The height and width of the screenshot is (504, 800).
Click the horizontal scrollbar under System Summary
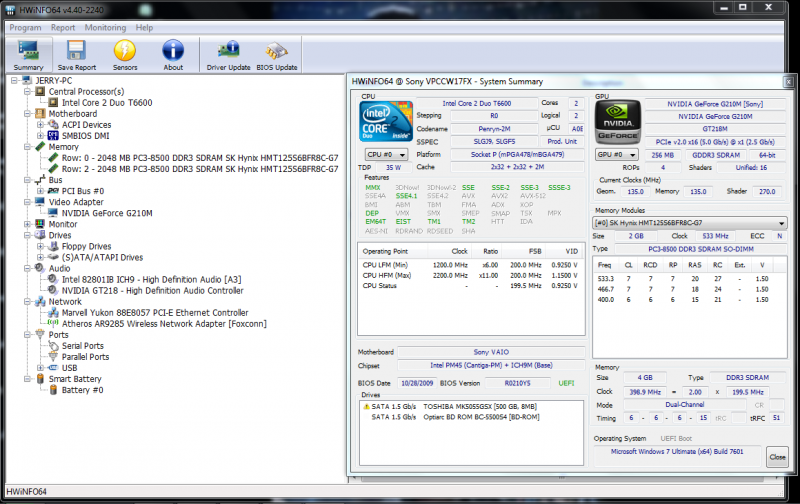[561, 478]
